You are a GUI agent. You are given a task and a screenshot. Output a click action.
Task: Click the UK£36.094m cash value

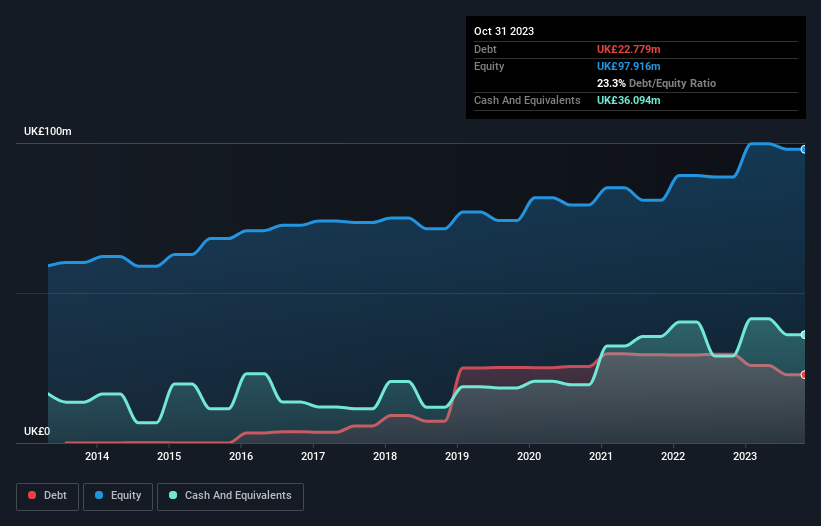(628, 100)
